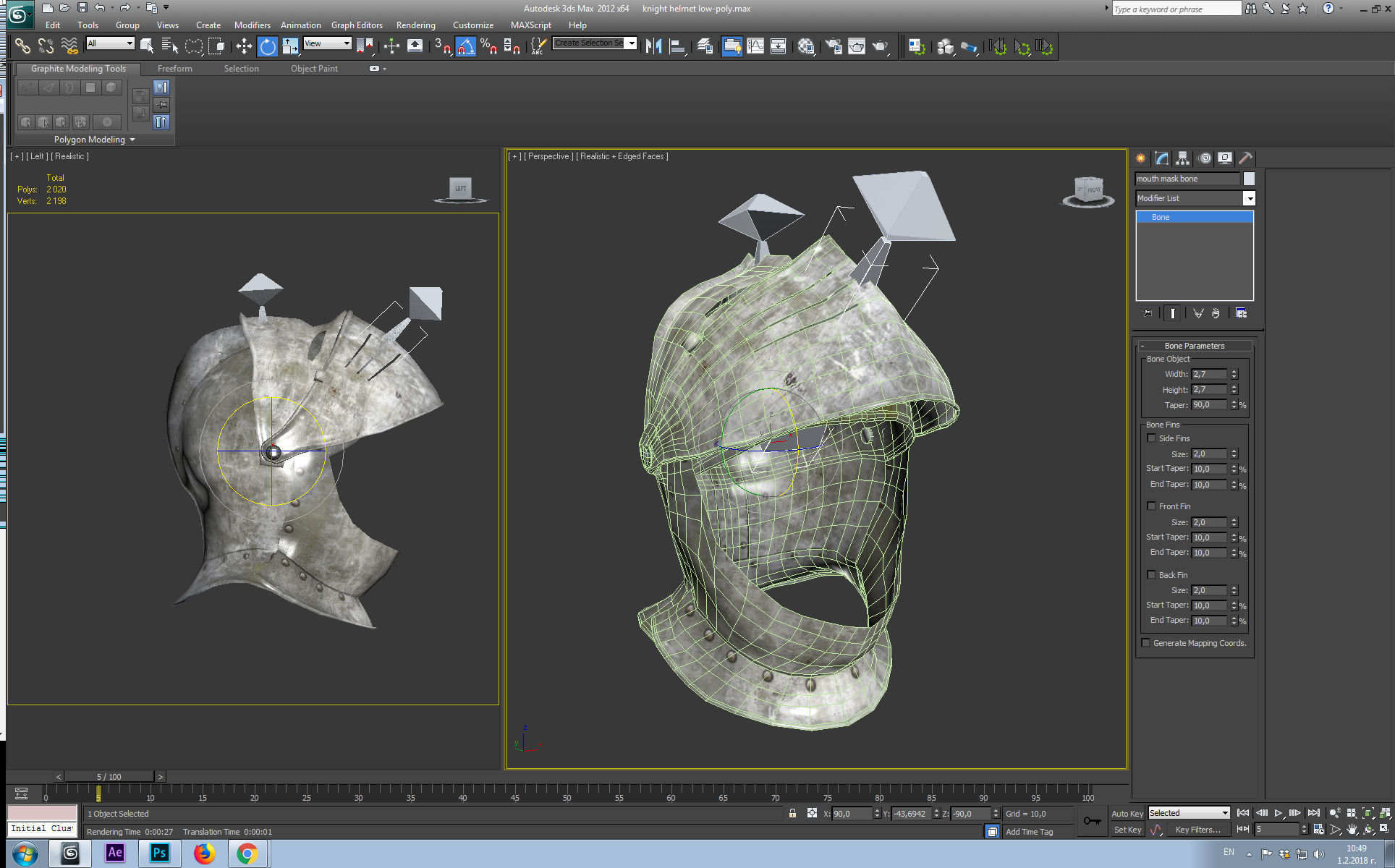Toggle the Percent Snap tool
The width and height of the screenshot is (1395, 868).
(488, 46)
